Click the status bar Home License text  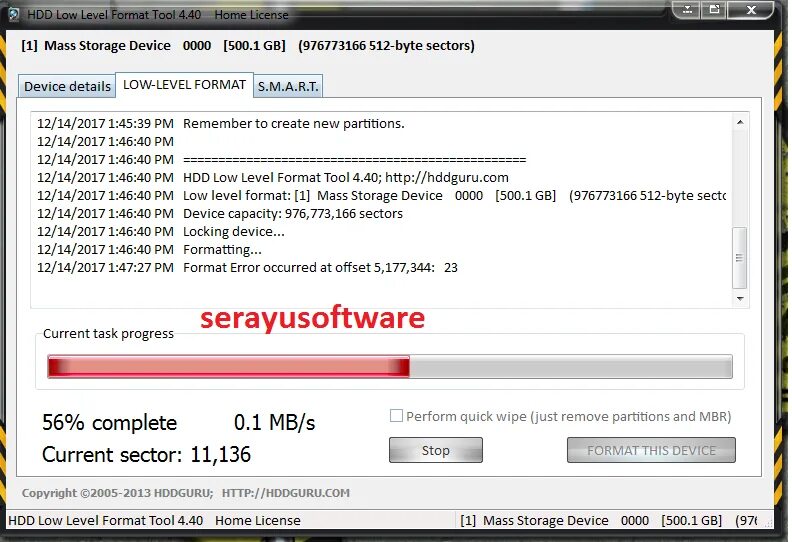(x=258, y=521)
